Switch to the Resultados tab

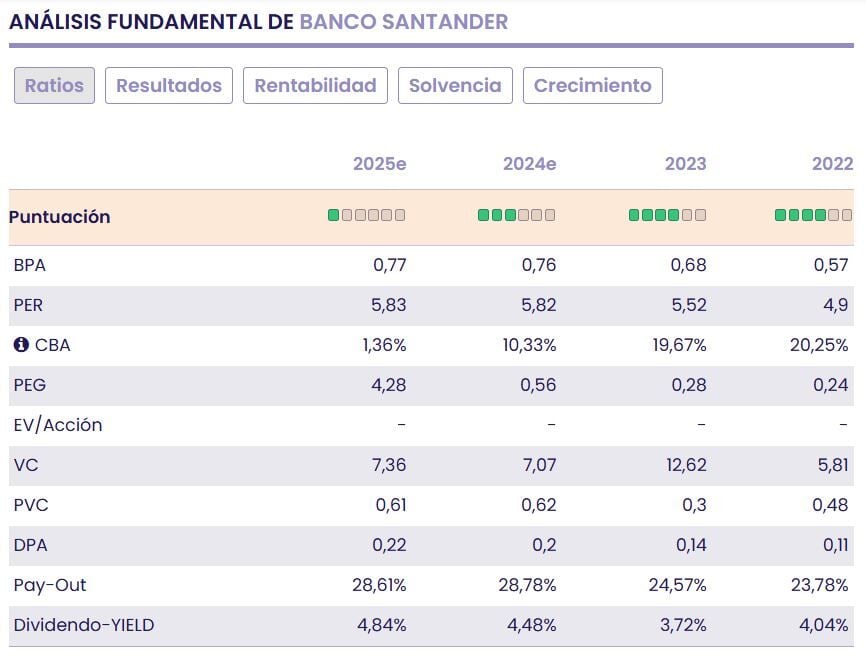169,86
